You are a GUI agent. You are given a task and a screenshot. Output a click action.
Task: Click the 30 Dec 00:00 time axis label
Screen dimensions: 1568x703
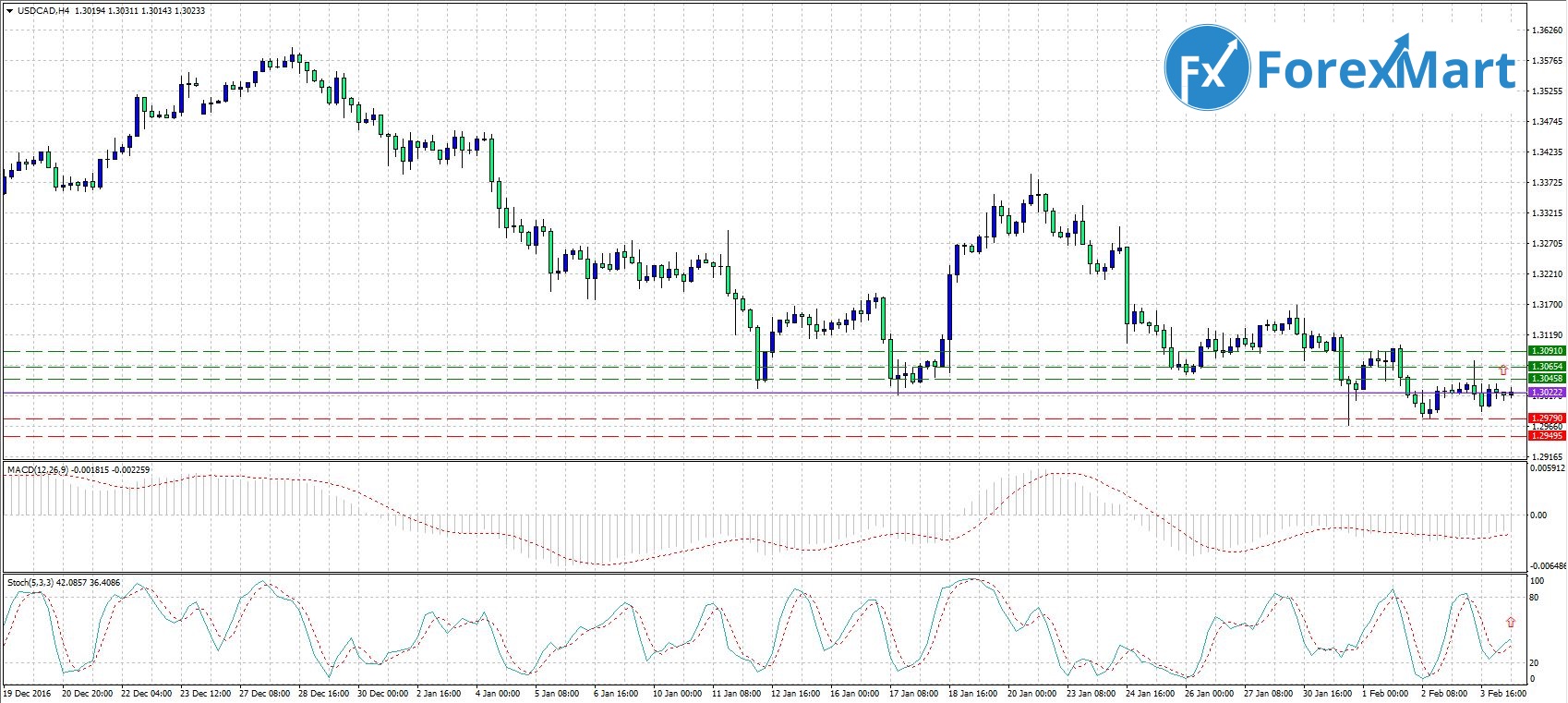pyautogui.click(x=383, y=694)
